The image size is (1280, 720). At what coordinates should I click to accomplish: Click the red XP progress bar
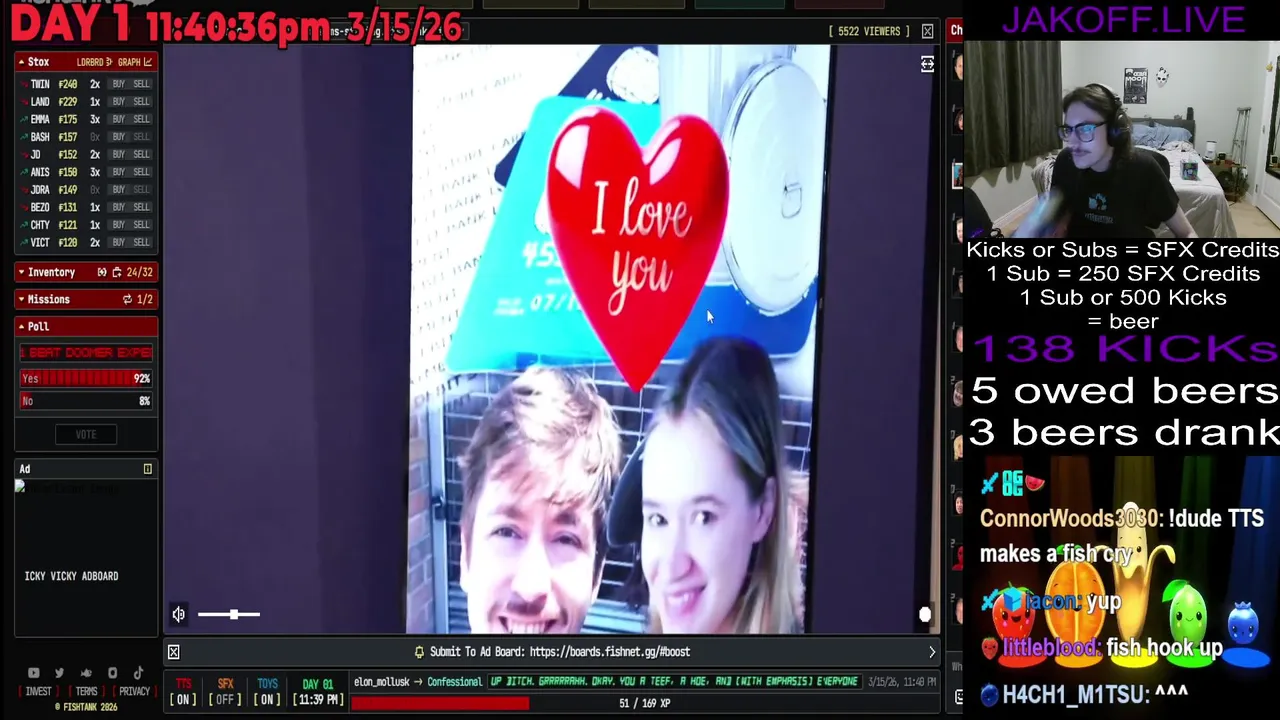coord(439,703)
